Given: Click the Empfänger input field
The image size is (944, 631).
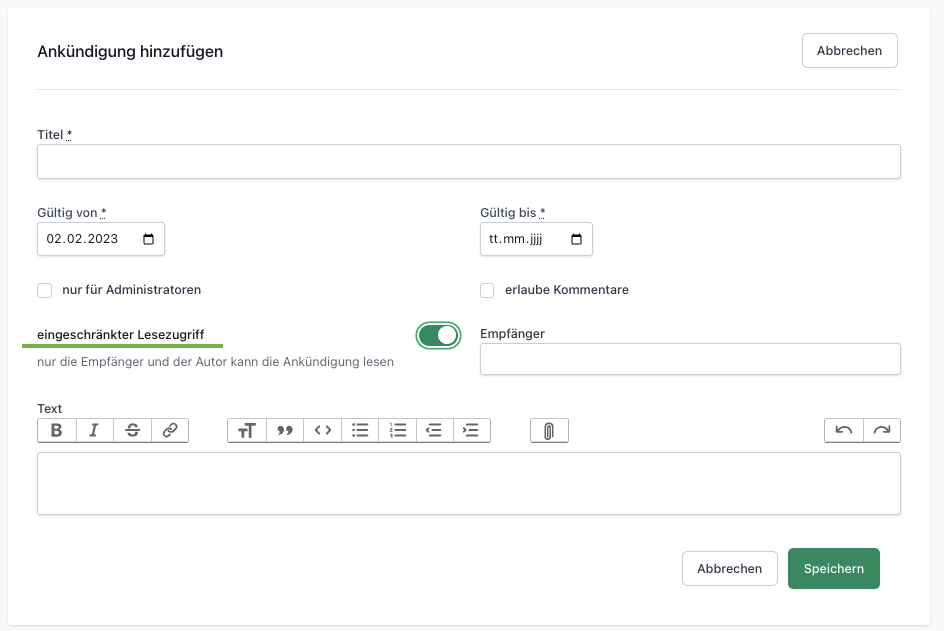Looking at the screenshot, I should pos(690,359).
